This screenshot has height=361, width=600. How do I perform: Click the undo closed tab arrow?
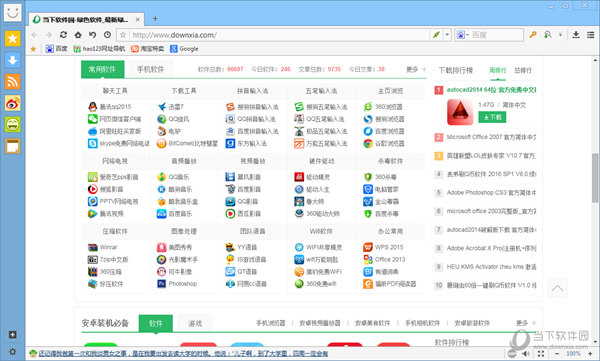click(x=93, y=35)
